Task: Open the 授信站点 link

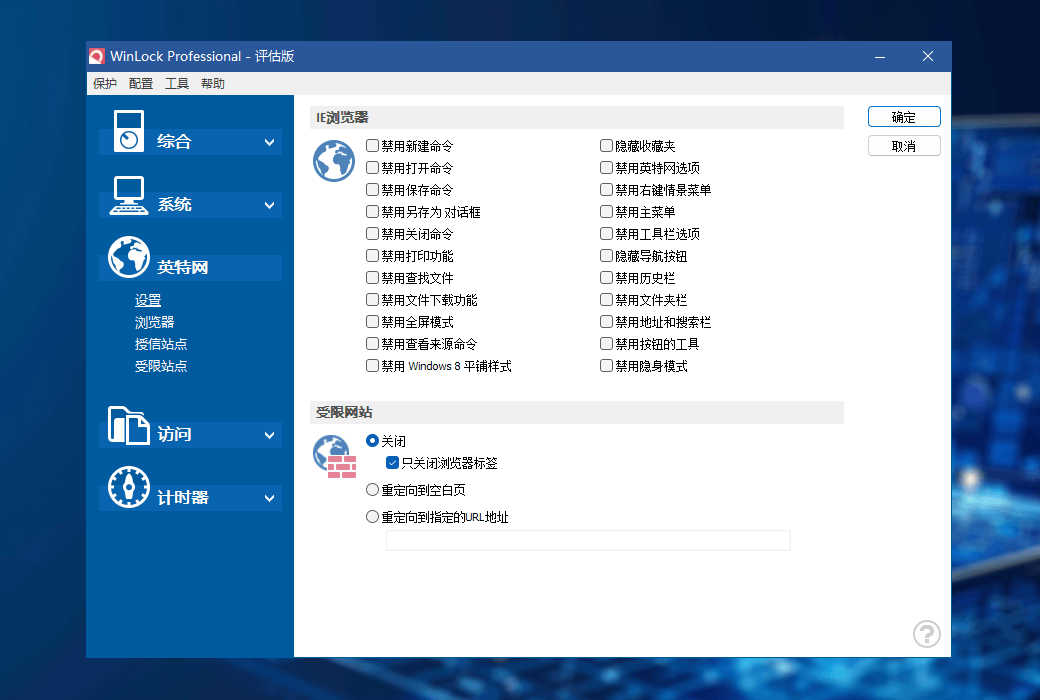Action: tap(161, 344)
